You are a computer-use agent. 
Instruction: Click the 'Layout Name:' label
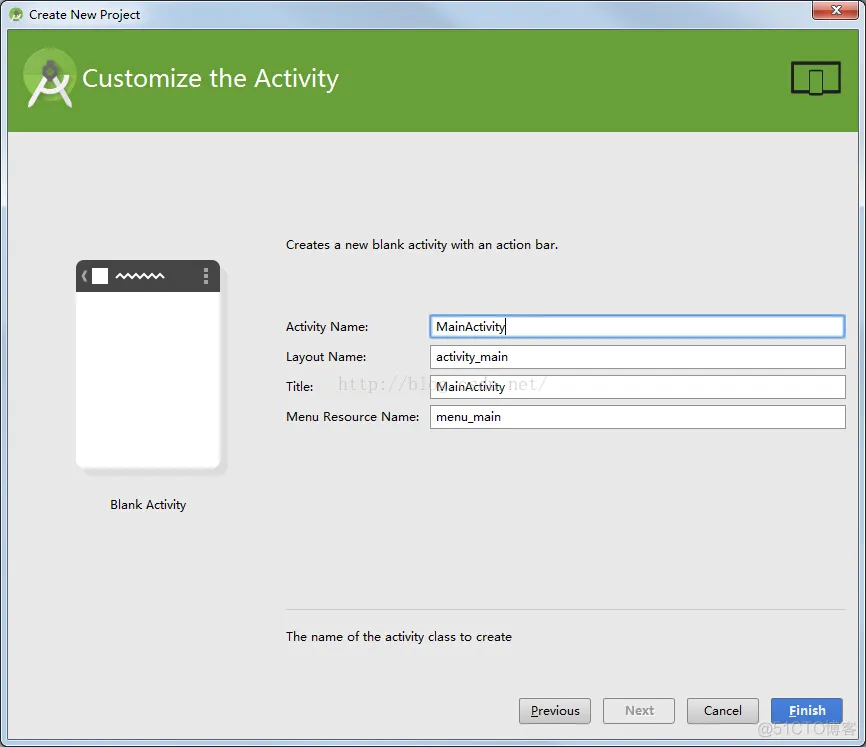point(326,357)
